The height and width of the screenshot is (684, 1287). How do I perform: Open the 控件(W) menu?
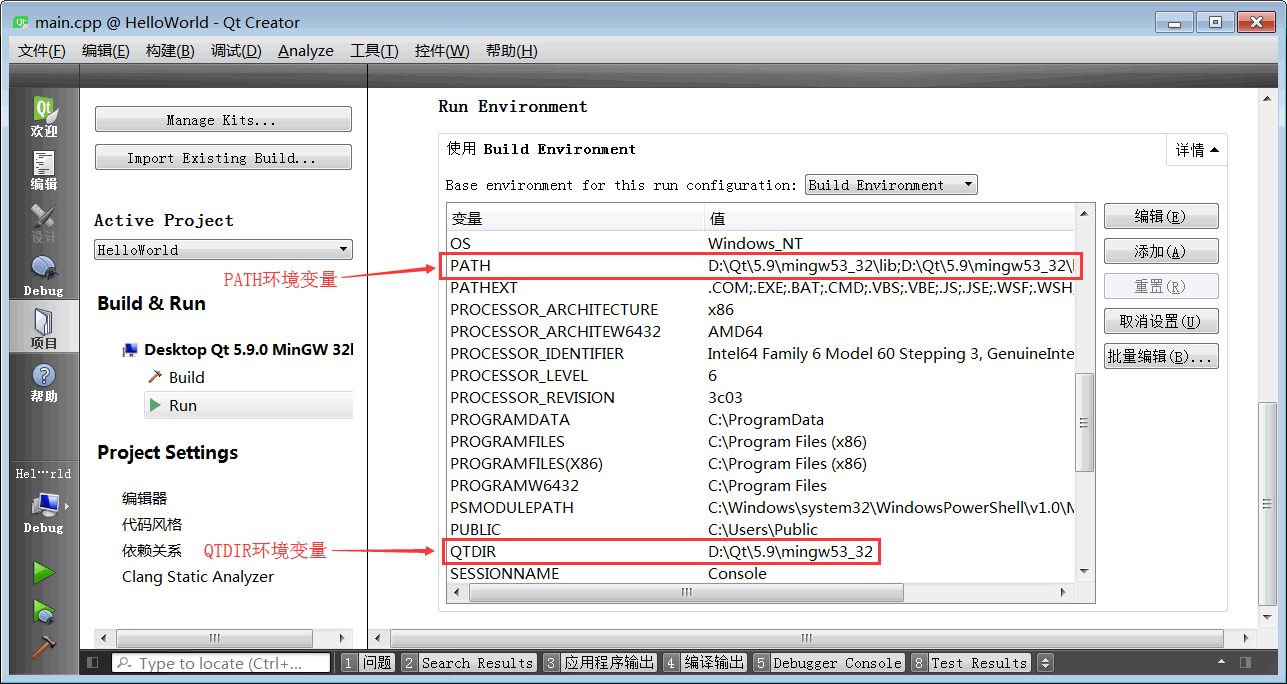442,51
